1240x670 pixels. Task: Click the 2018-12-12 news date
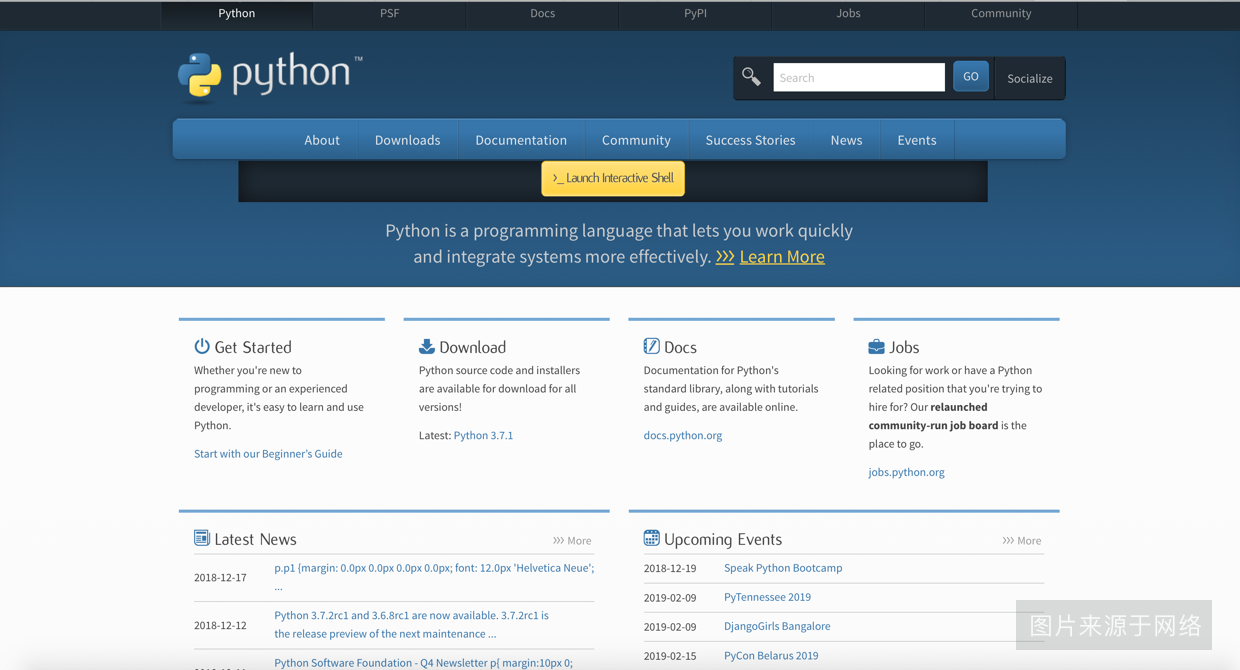click(220, 625)
